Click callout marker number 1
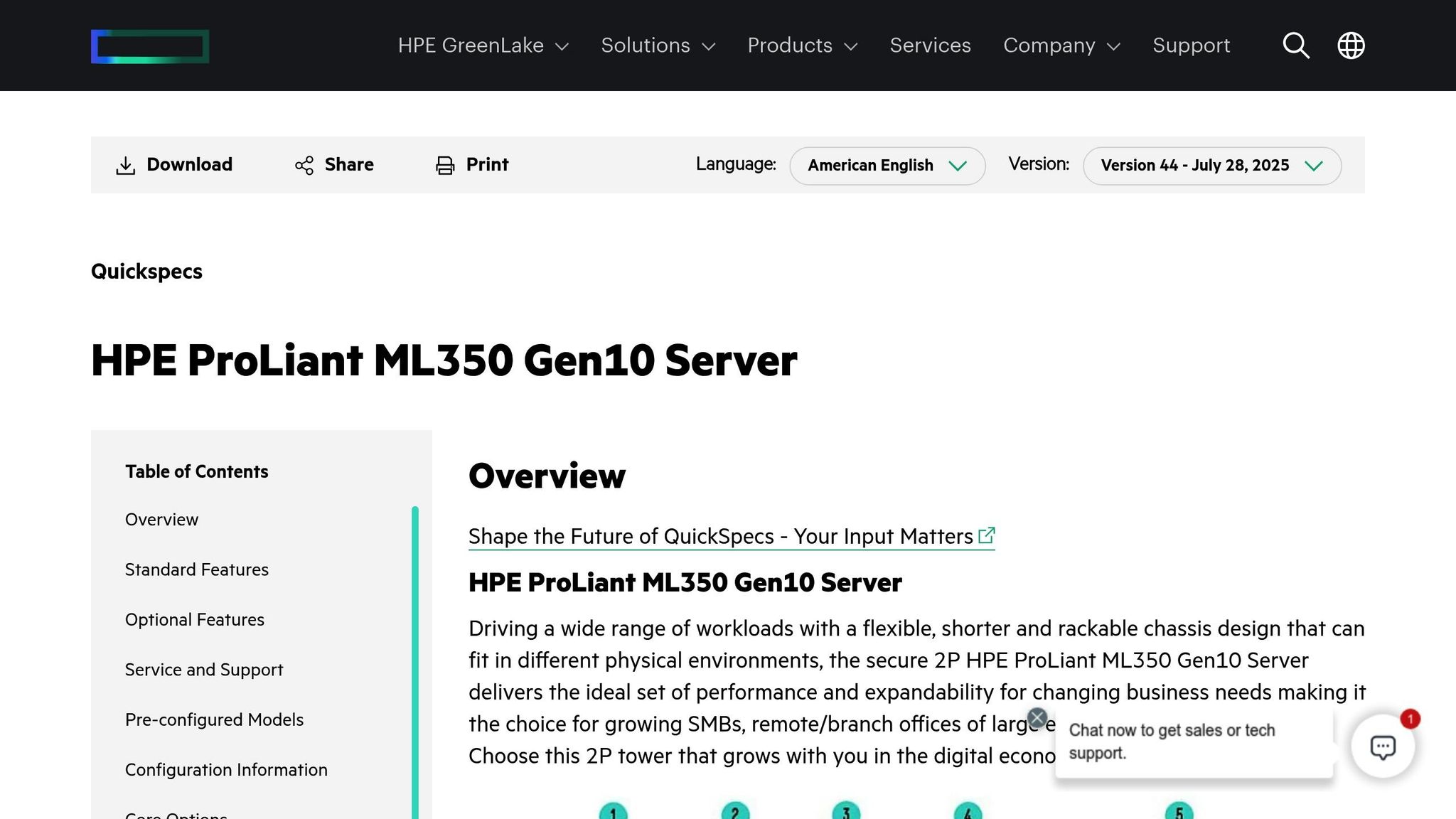1456x819 pixels. 613,811
